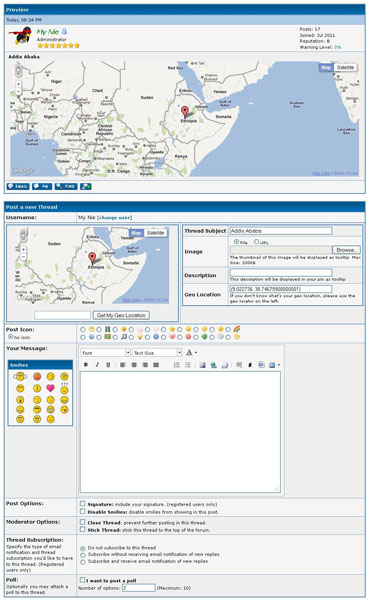Check the Close Thread option
Screen dimensions: 369x600
82,522
